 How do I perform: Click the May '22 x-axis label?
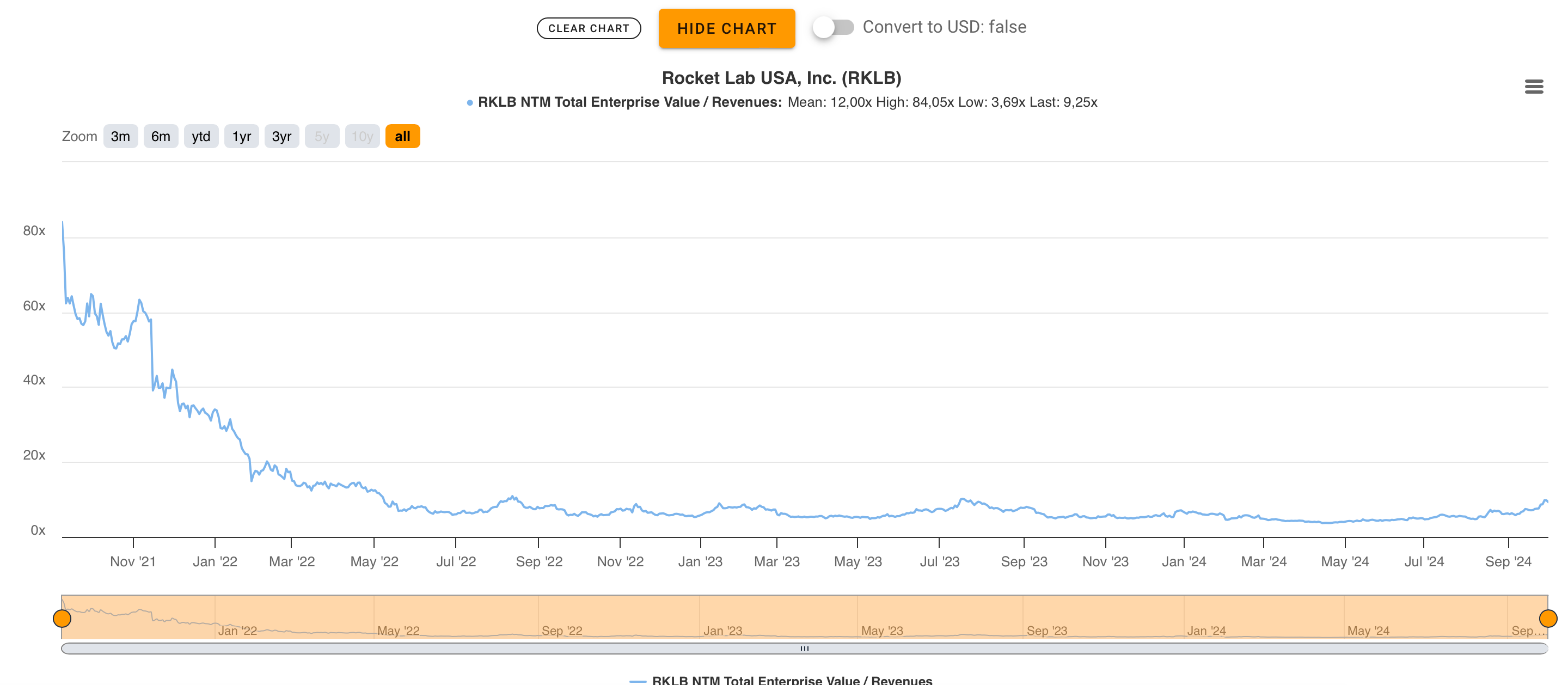373,561
